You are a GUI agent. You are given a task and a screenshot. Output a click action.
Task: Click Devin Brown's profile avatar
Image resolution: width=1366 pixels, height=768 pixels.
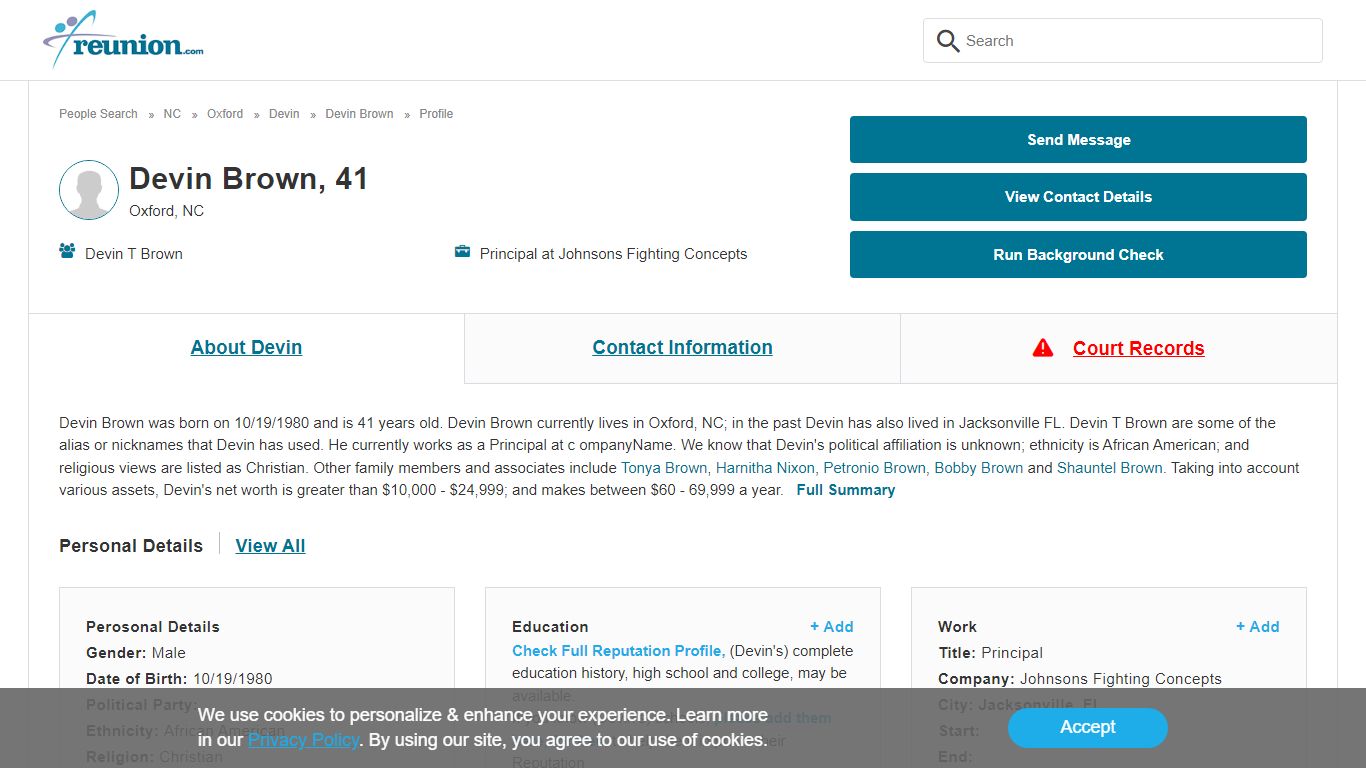coord(89,190)
